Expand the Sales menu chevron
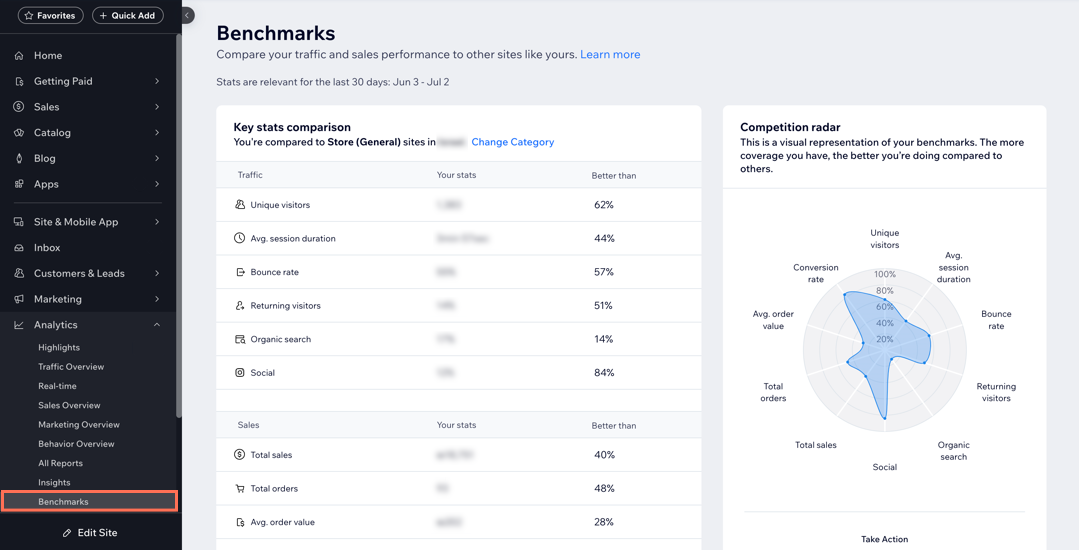 point(157,107)
